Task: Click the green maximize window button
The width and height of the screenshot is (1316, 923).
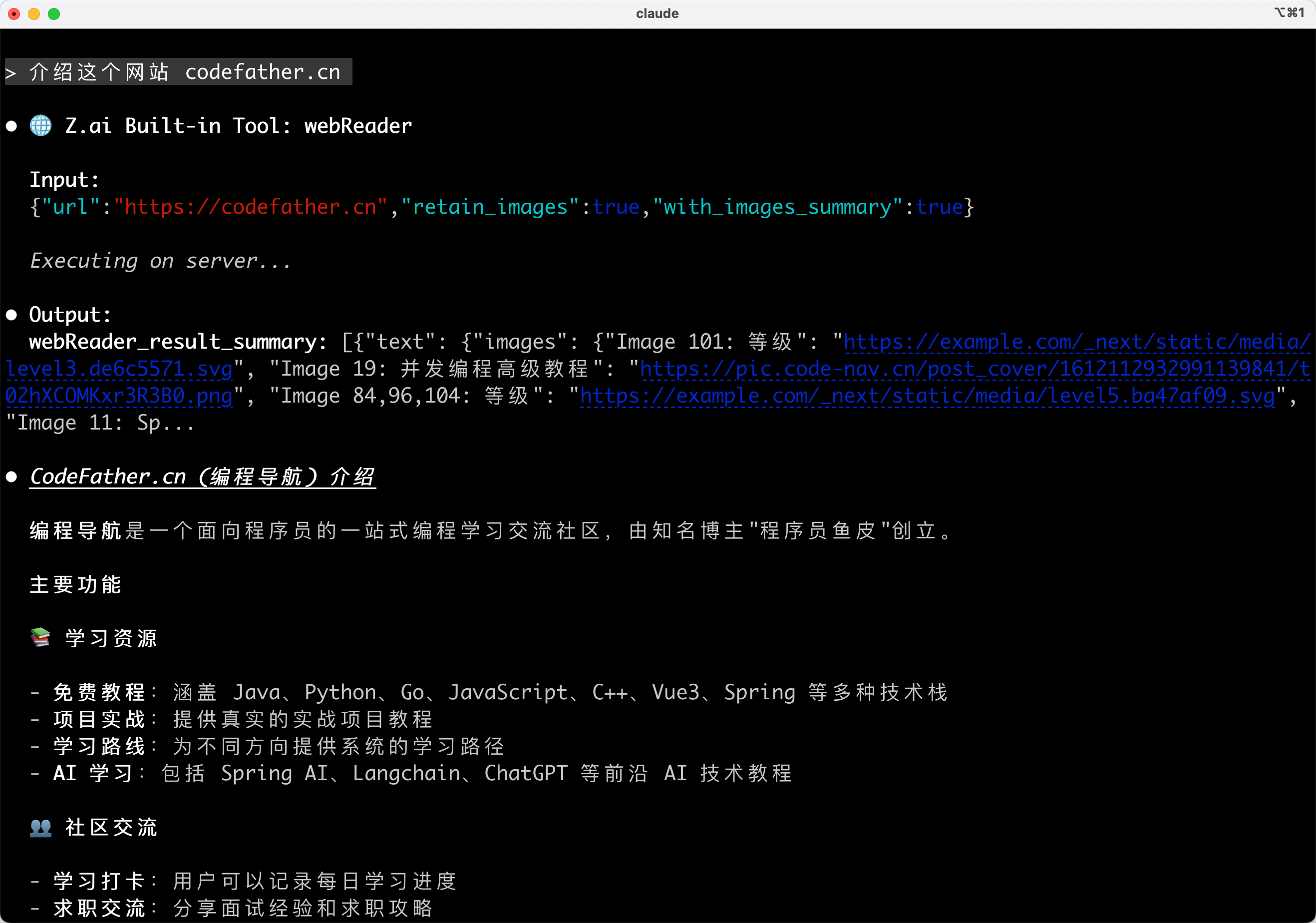Action: coord(54,14)
